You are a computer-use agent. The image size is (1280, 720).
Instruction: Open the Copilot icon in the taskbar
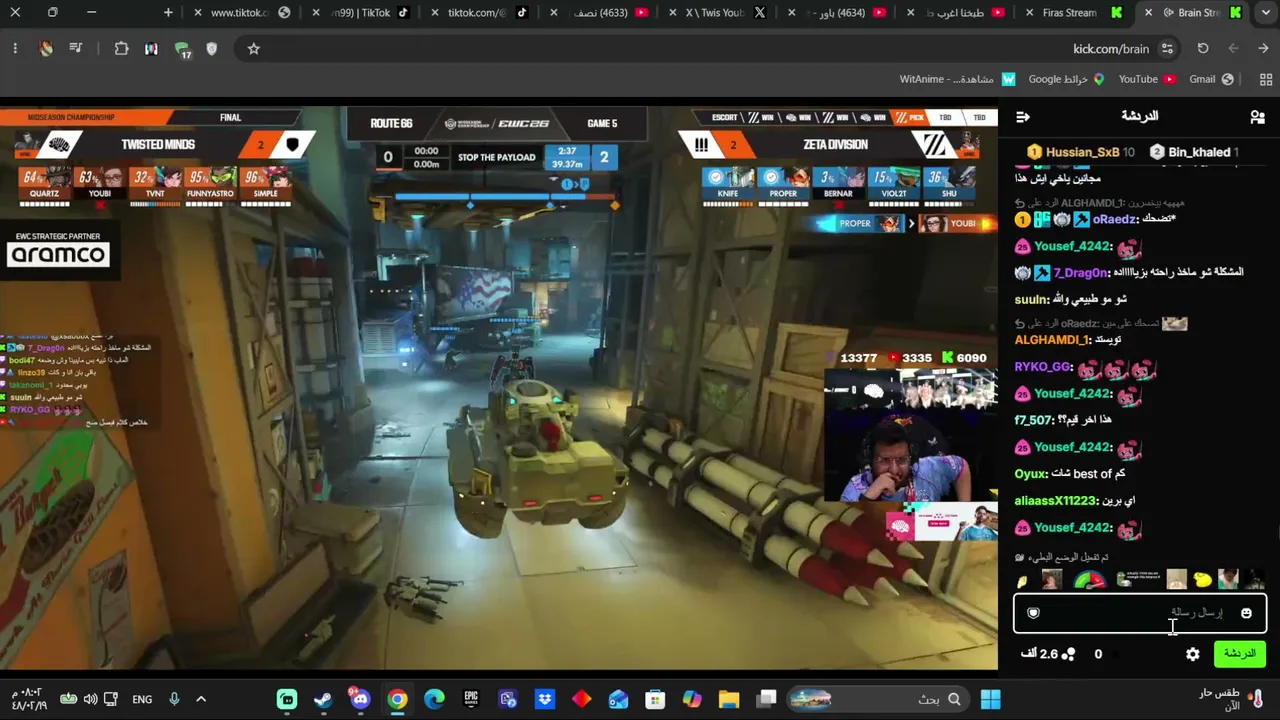692,699
